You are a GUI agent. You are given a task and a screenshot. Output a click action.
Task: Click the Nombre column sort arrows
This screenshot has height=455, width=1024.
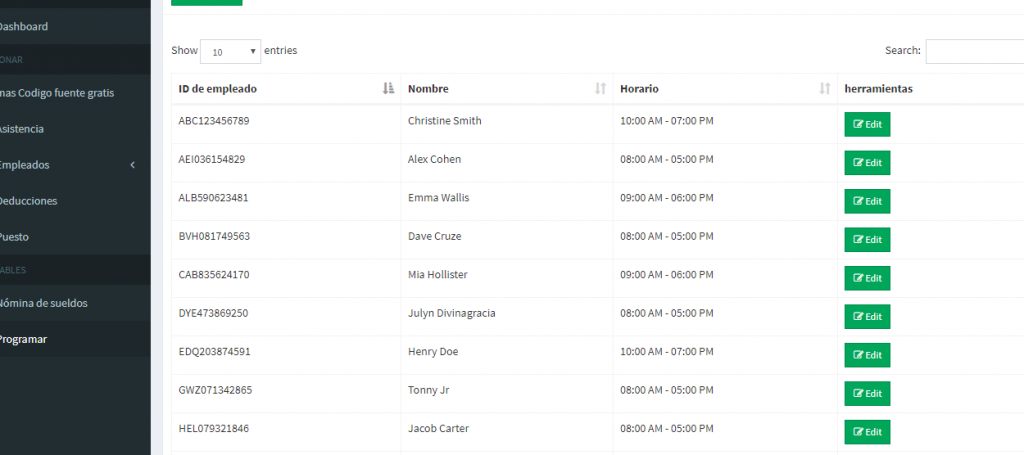pos(600,89)
